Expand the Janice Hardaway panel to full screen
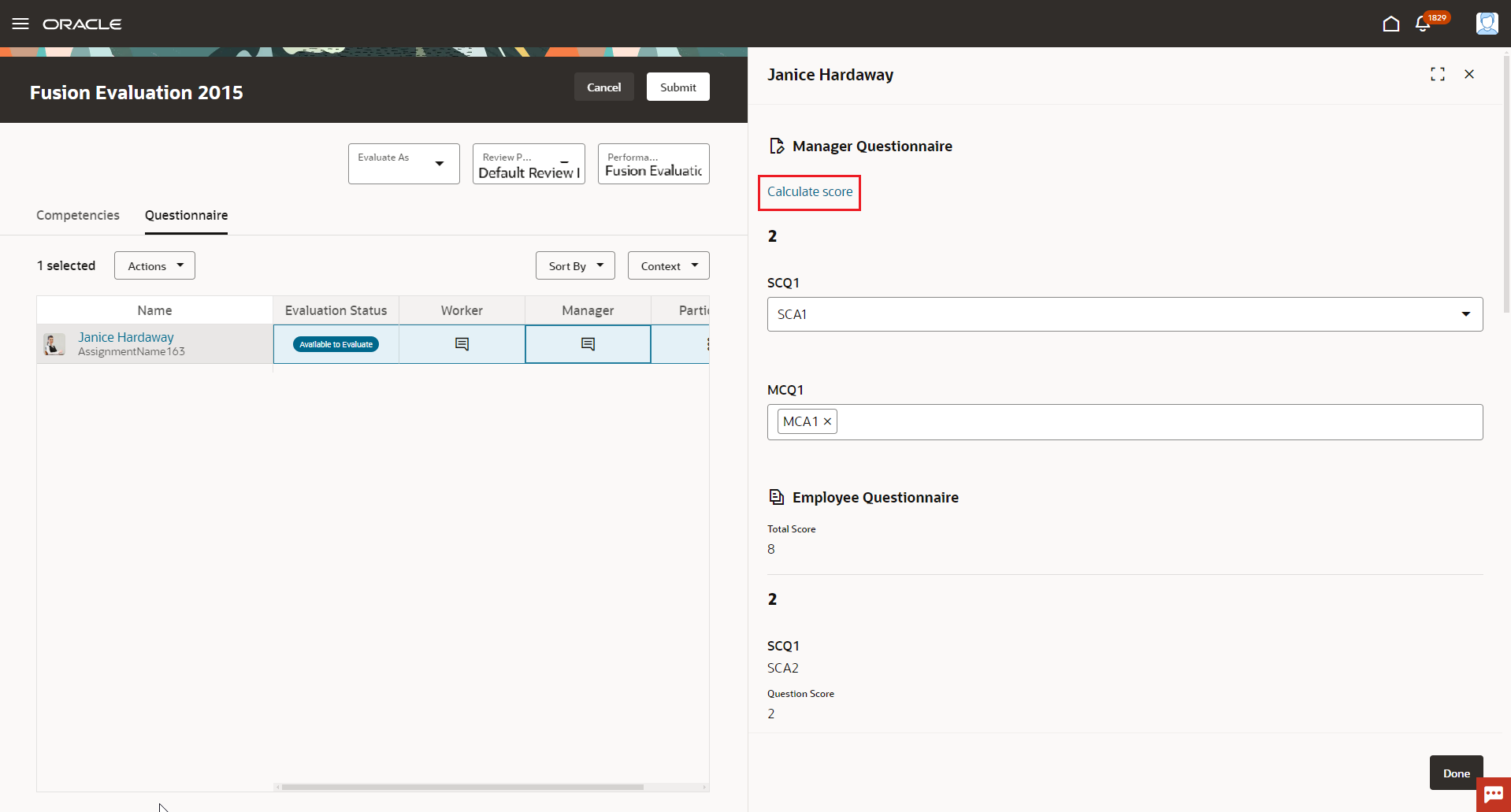 1438,74
